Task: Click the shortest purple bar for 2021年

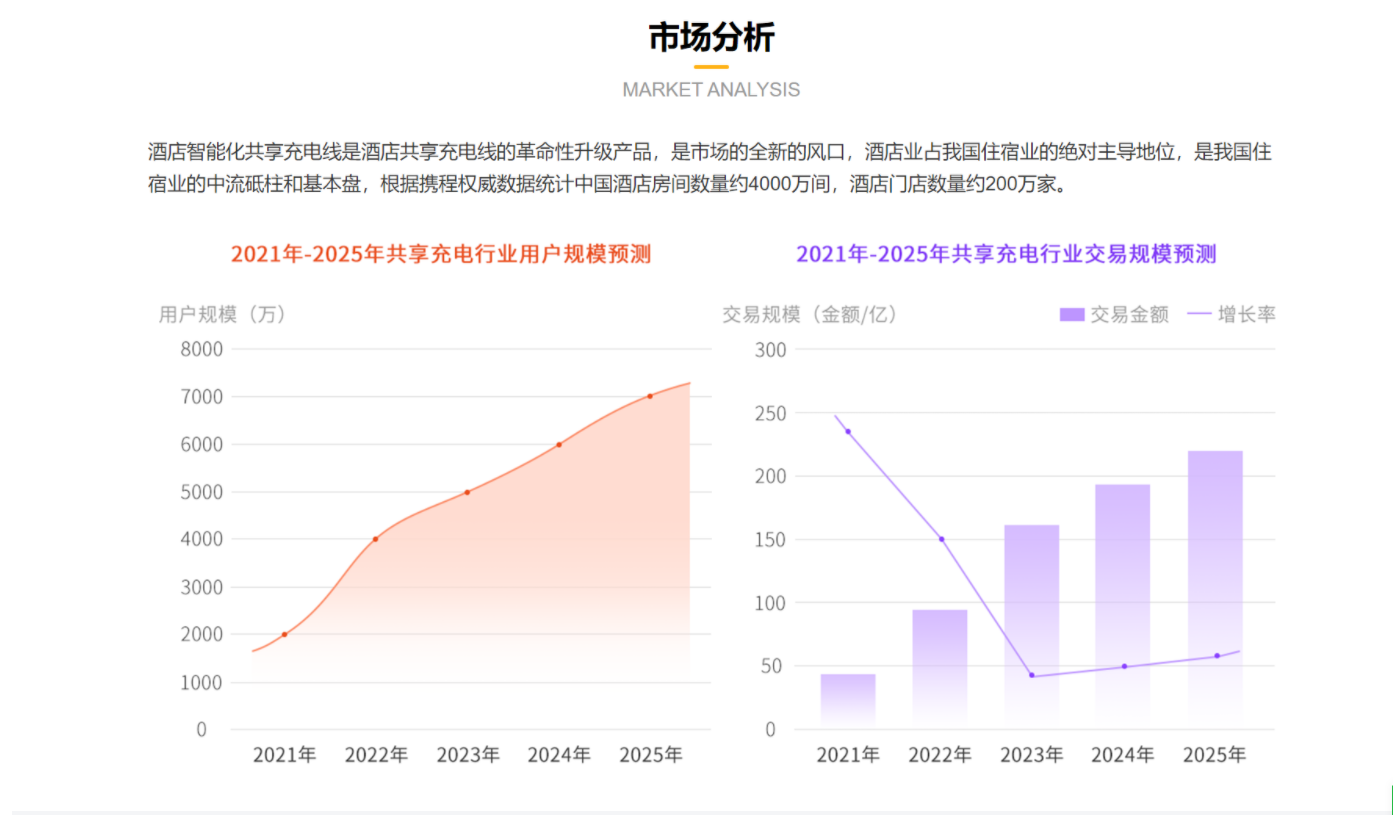Action: 848,700
